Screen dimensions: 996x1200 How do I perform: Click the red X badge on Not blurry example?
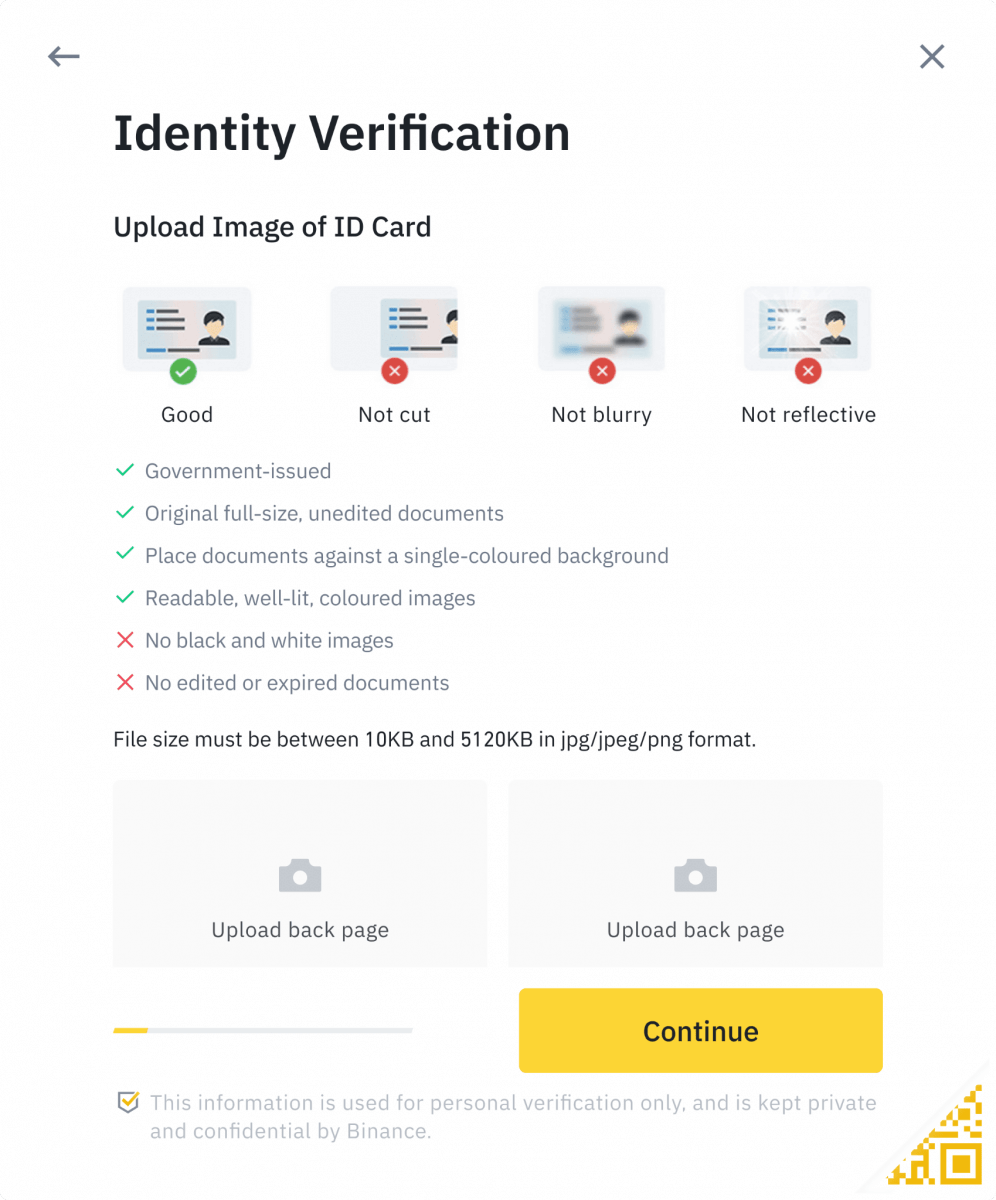[601, 370]
